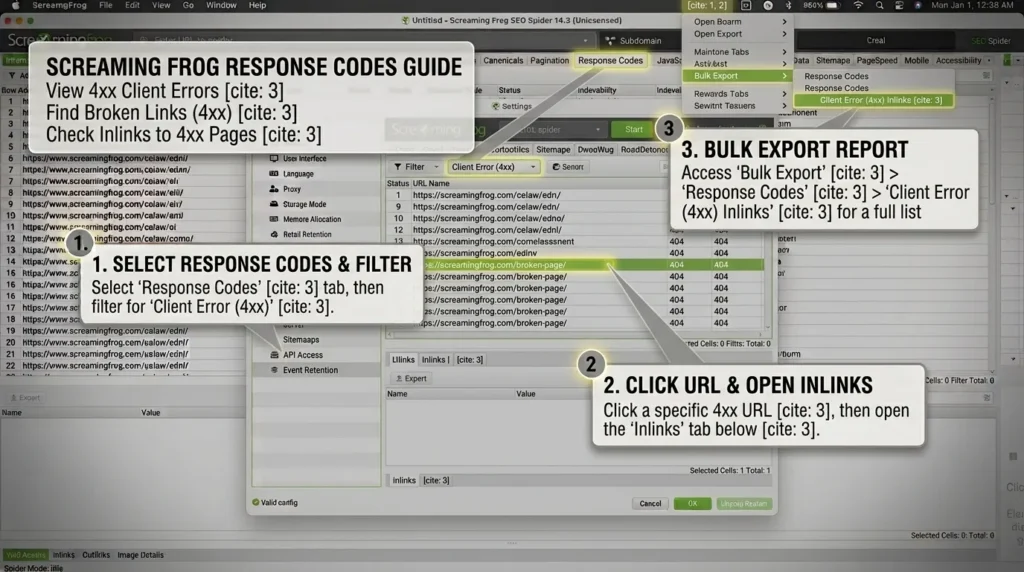
Task: Click the Wi-Fi status icon
Action: coord(858,5)
